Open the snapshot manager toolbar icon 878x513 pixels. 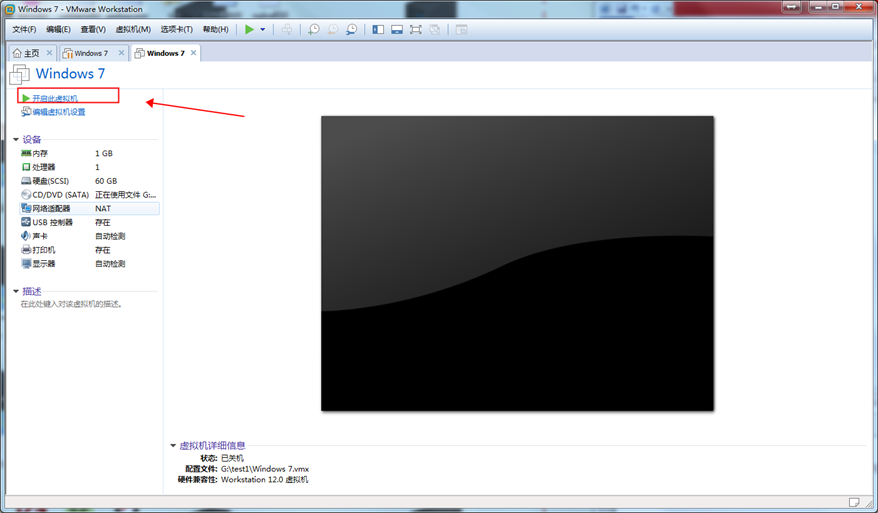(x=351, y=30)
